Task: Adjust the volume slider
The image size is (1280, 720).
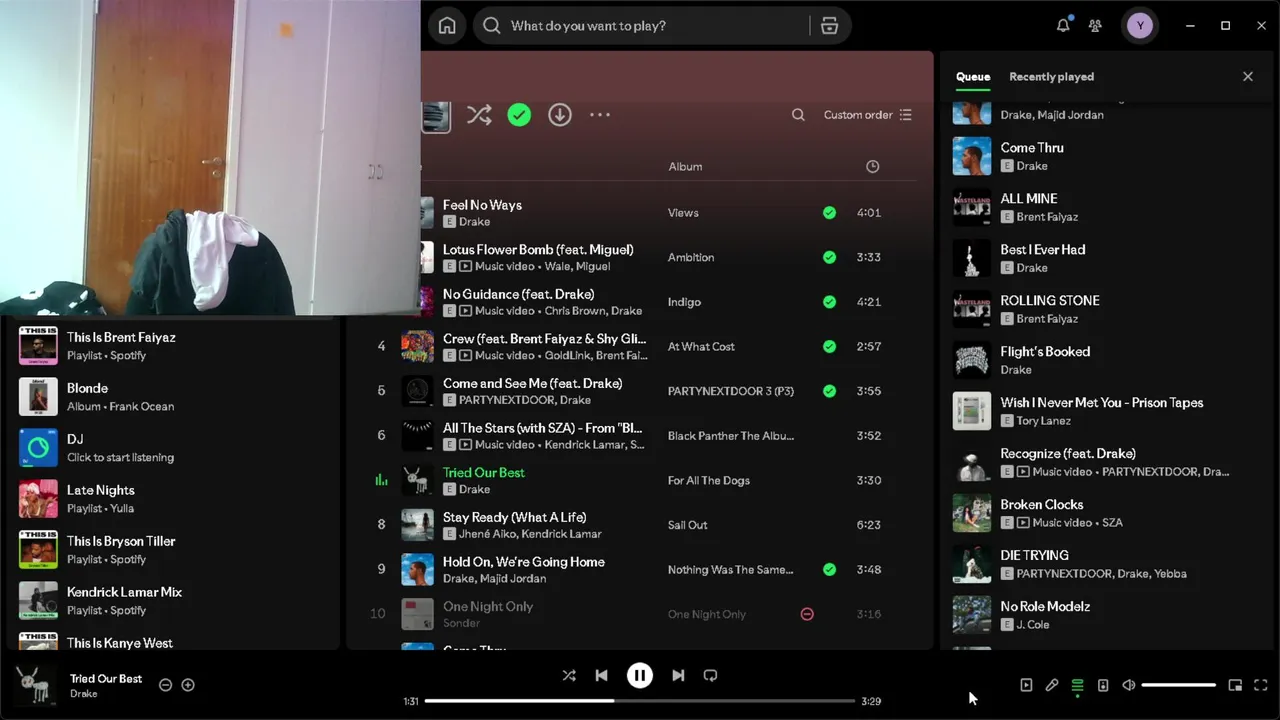Action: pos(1179,685)
